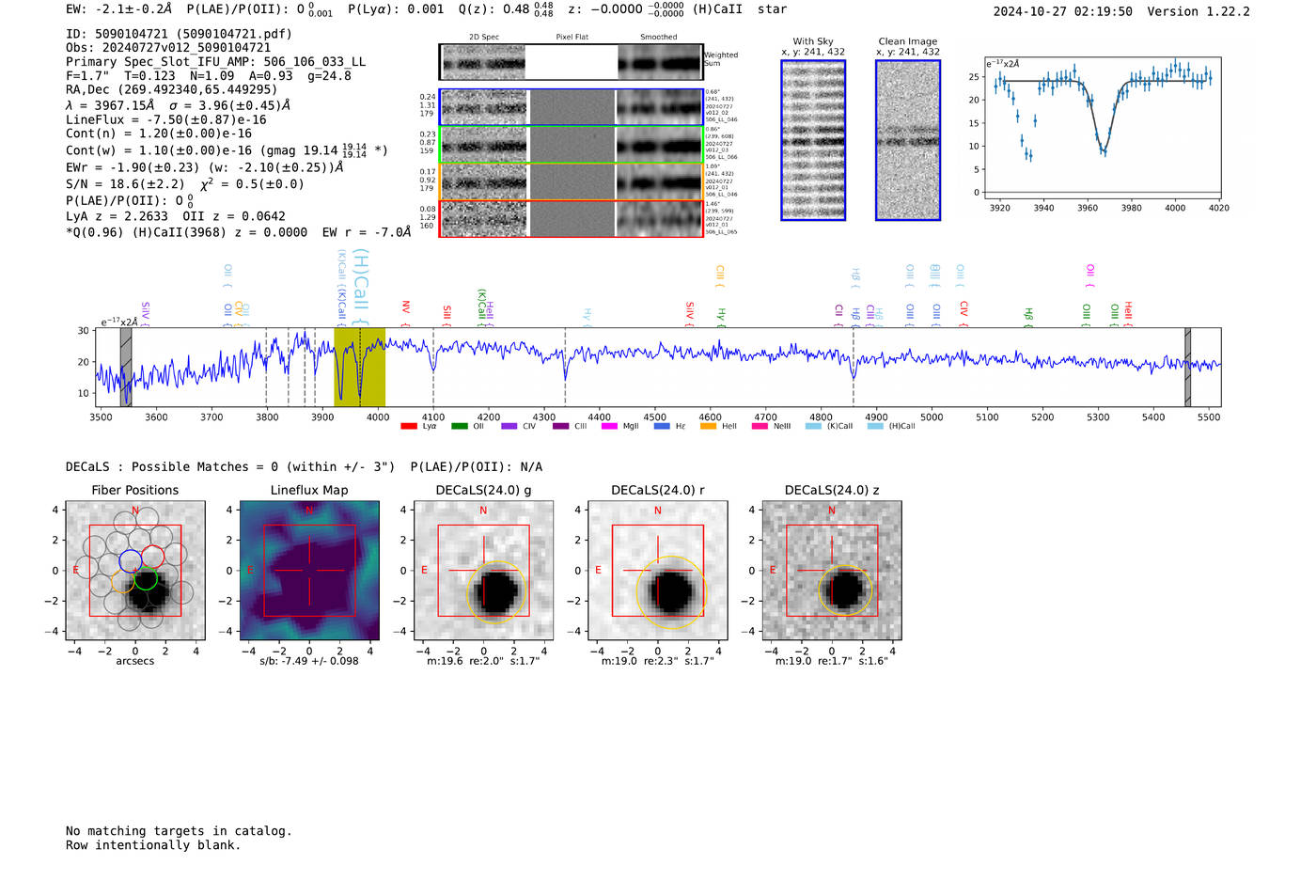Open the Lineflux Map panel

click(309, 570)
